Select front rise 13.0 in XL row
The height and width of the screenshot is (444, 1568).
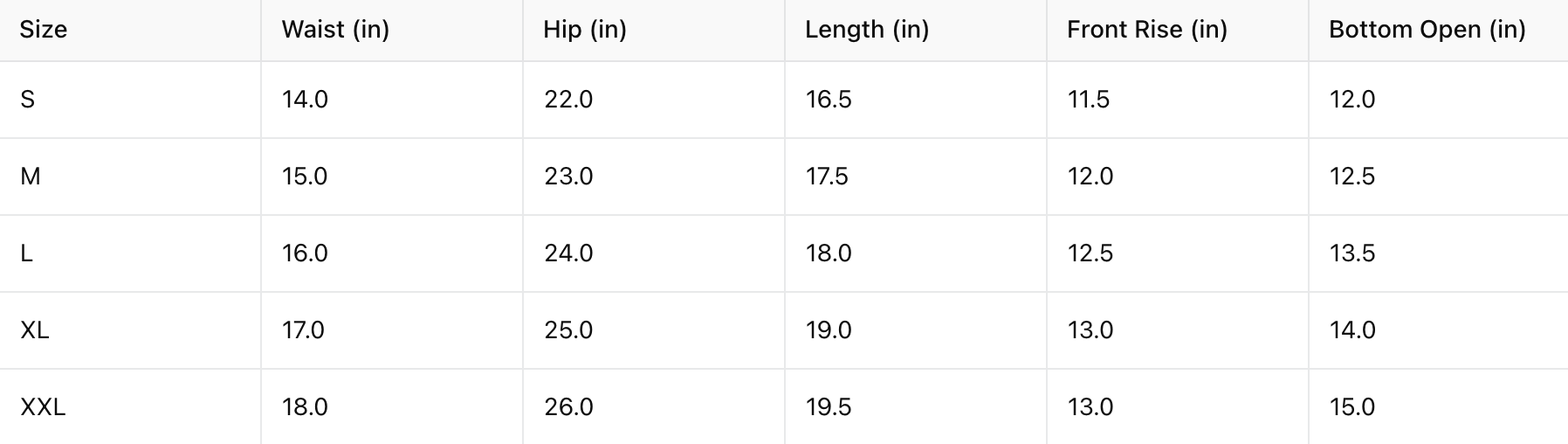click(x=1090, y=330)
